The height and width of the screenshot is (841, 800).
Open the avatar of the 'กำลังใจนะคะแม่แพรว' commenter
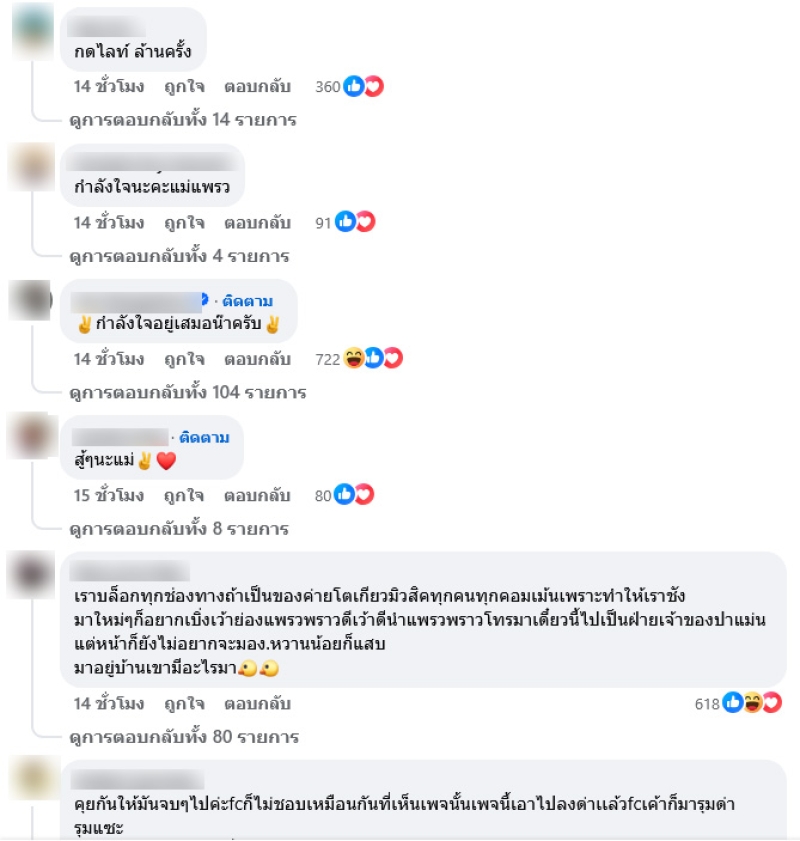pos(32,167)
